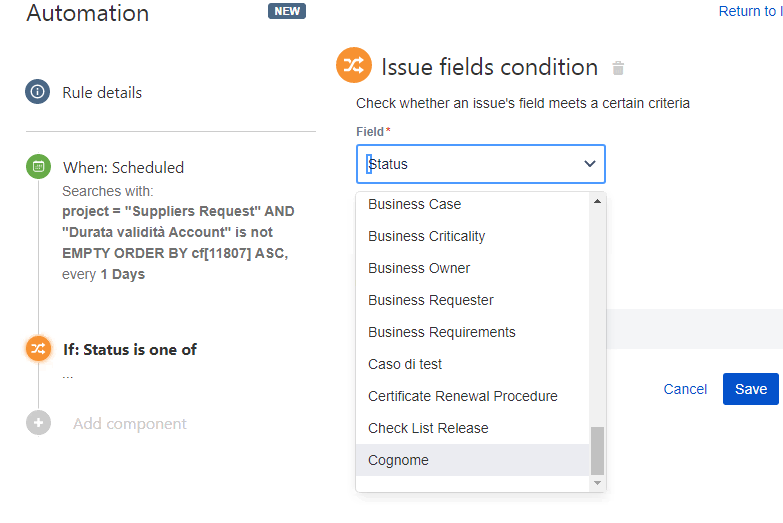Image resolution: width=783 pixels, height=523 pixels.
Task: Delete condition using the trash icon
Action: point(618,67)
